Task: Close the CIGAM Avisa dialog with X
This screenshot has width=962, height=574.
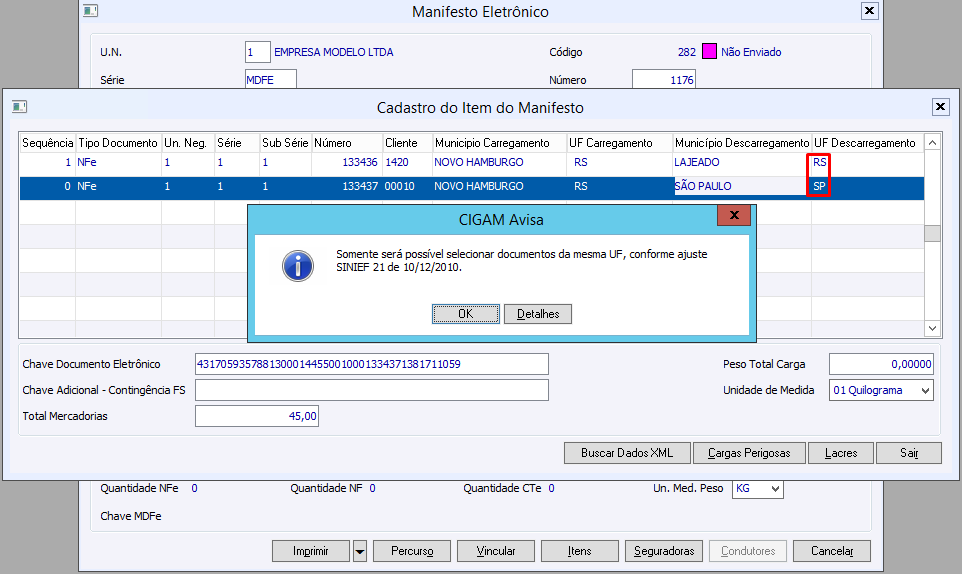Action: (734, 216)
